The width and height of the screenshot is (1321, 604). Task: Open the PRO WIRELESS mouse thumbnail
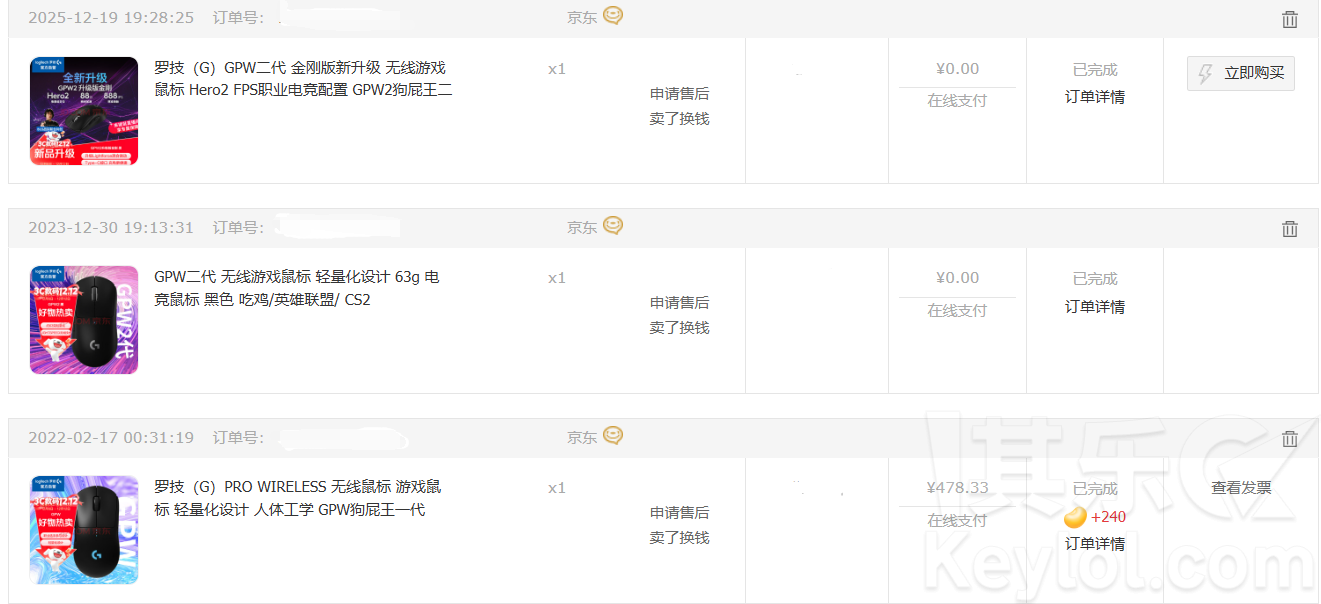point(84,530)
